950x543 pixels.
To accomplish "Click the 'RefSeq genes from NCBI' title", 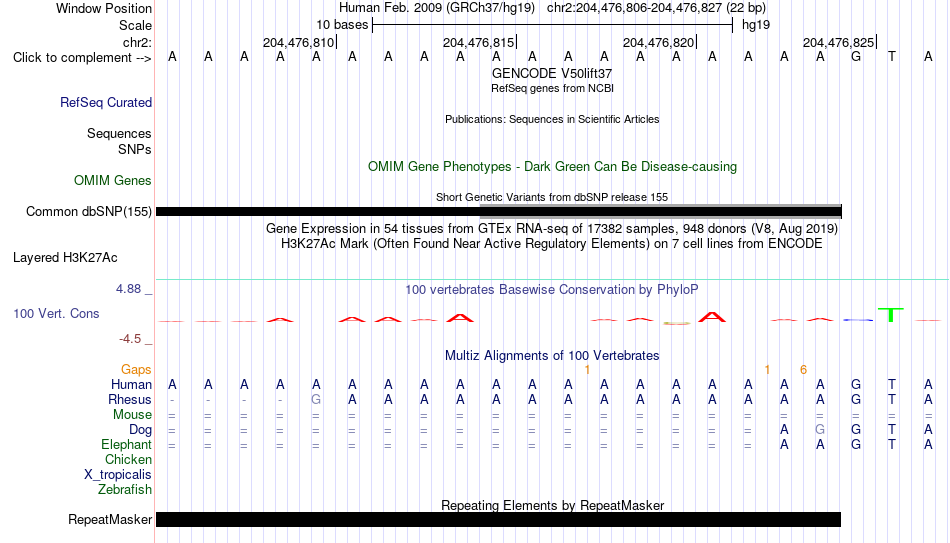I will [553, 88].
